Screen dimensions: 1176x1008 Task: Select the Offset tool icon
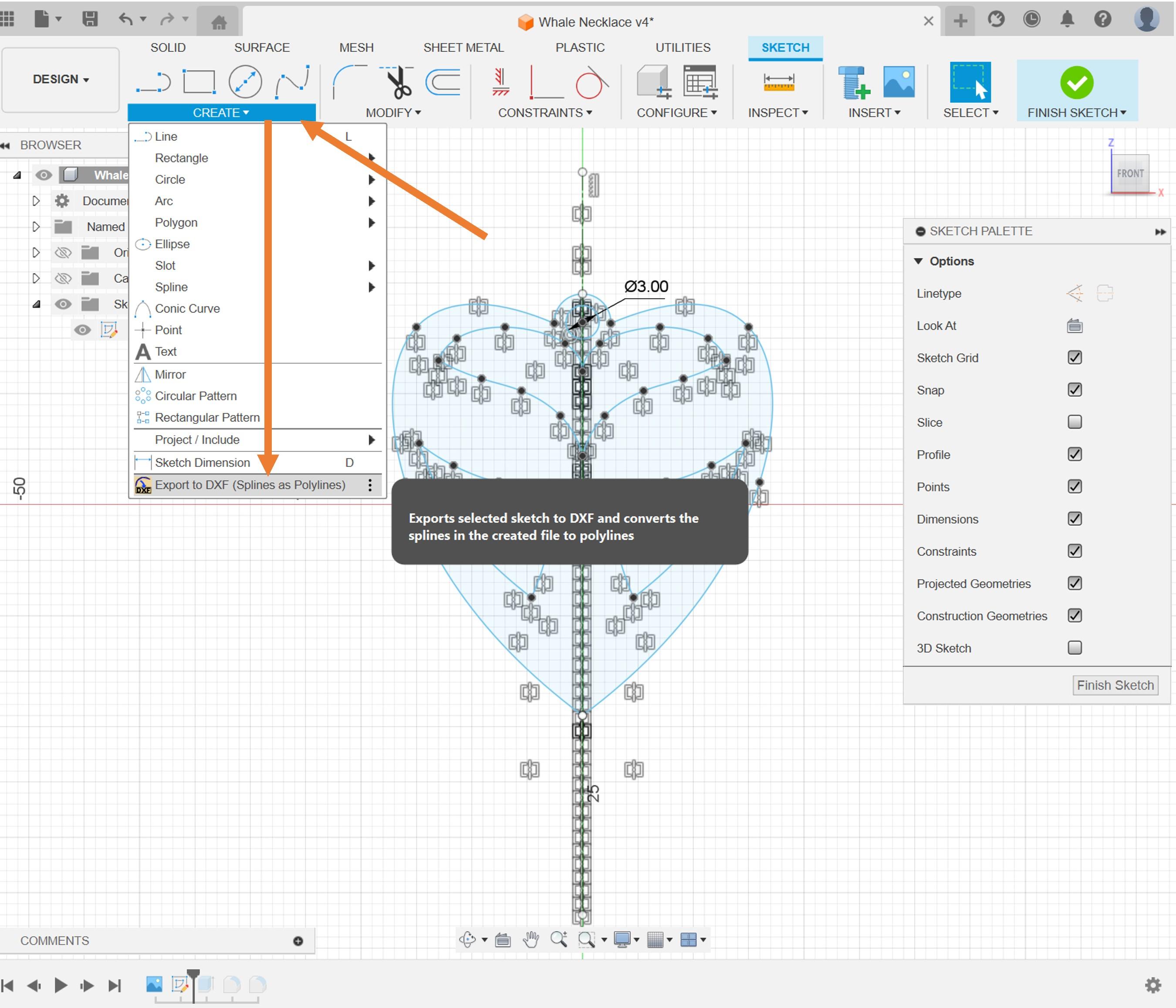coord(443,82)
